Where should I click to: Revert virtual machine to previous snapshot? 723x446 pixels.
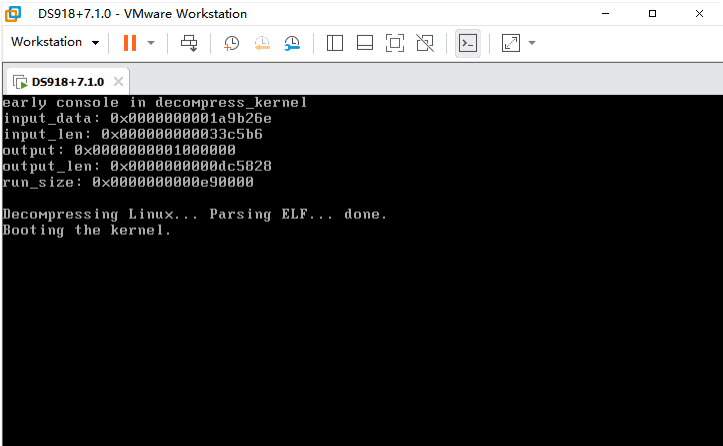pos(262,43)
